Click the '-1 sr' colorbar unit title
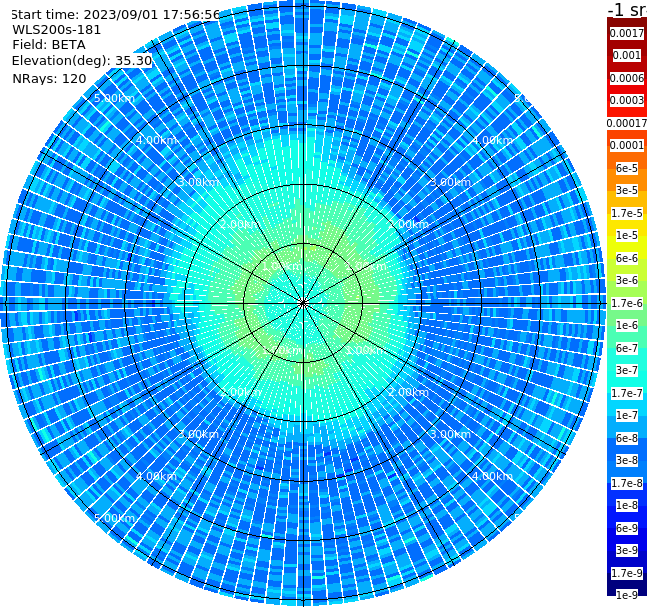This screenshot has height=607, width=647. 627,9
